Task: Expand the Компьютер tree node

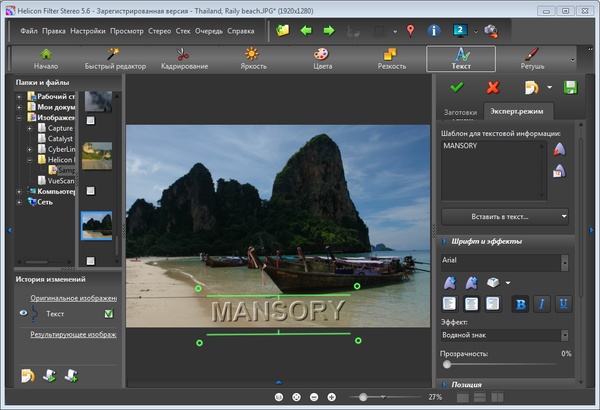Action: 19,191
